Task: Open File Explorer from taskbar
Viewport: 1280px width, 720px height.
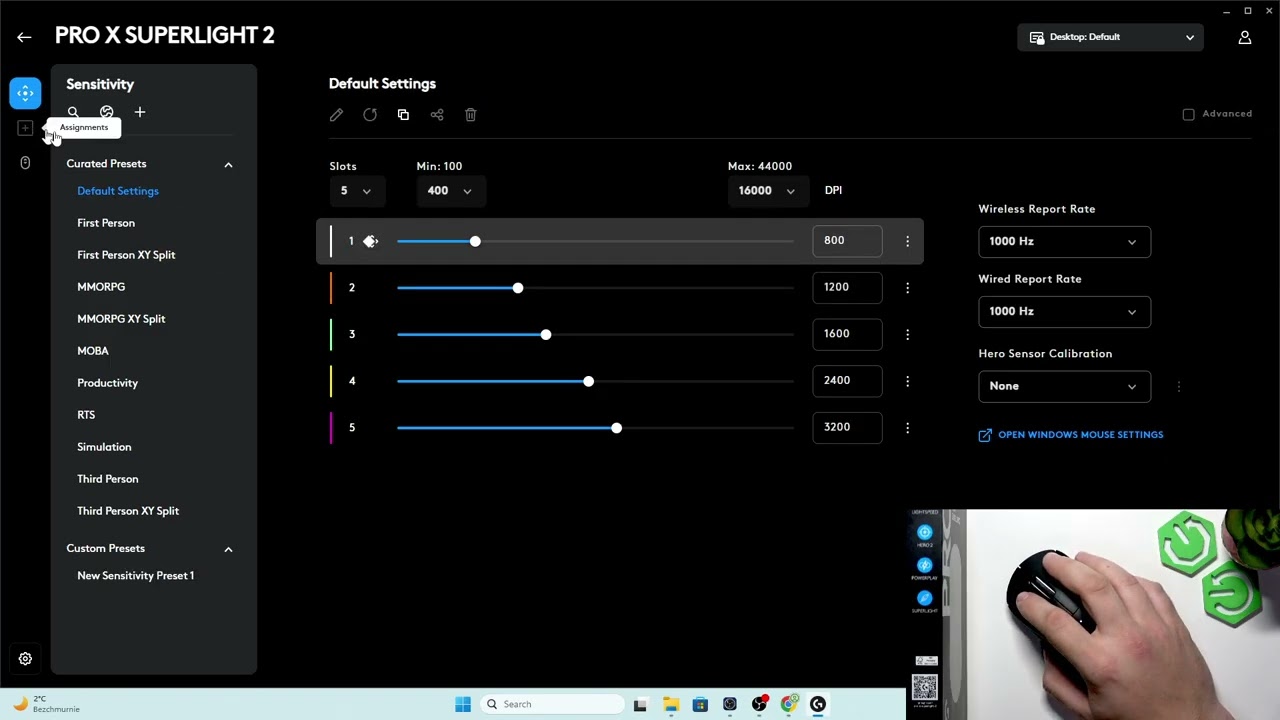Action: tap(670, 704)
